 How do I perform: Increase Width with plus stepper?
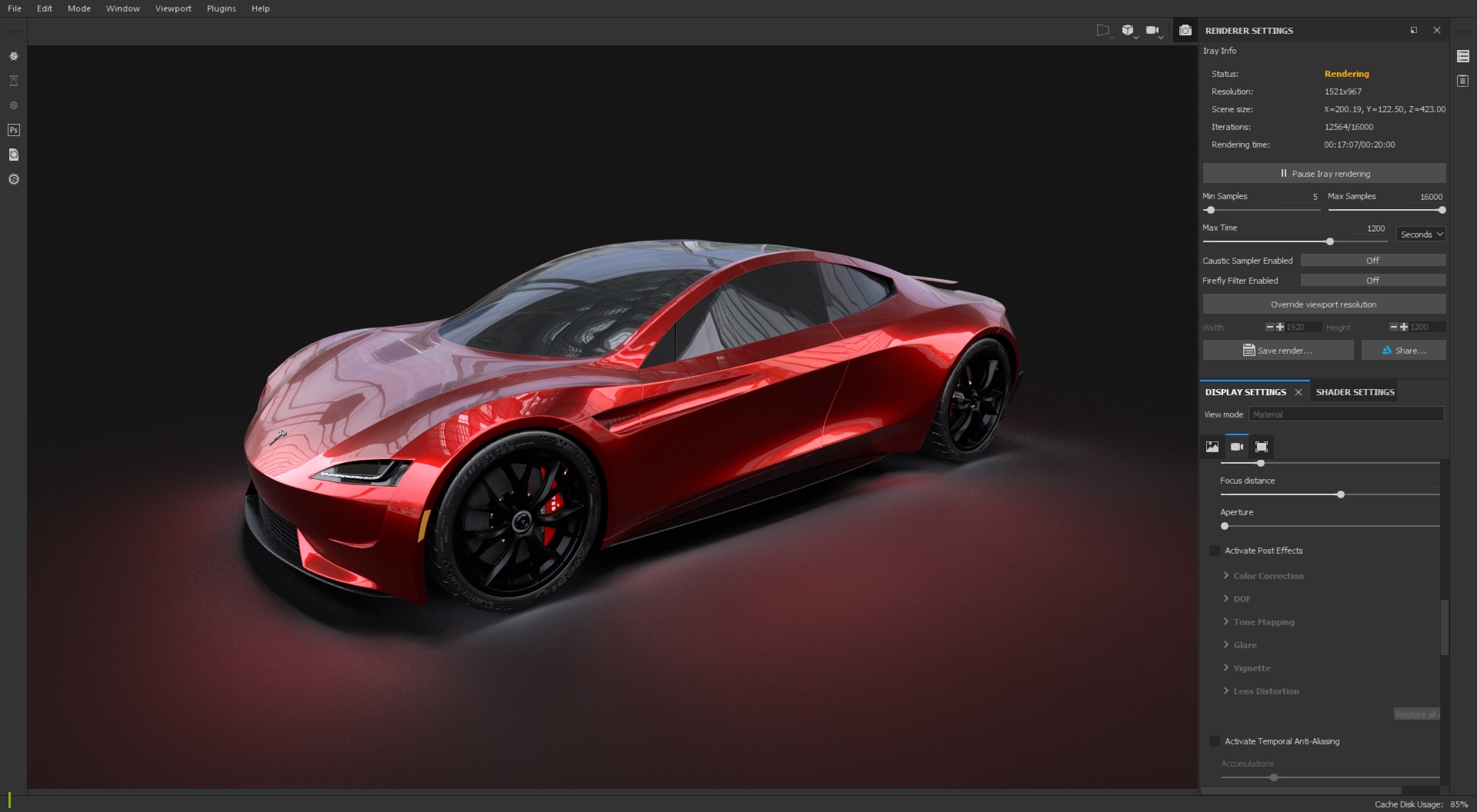(1280, 327)
